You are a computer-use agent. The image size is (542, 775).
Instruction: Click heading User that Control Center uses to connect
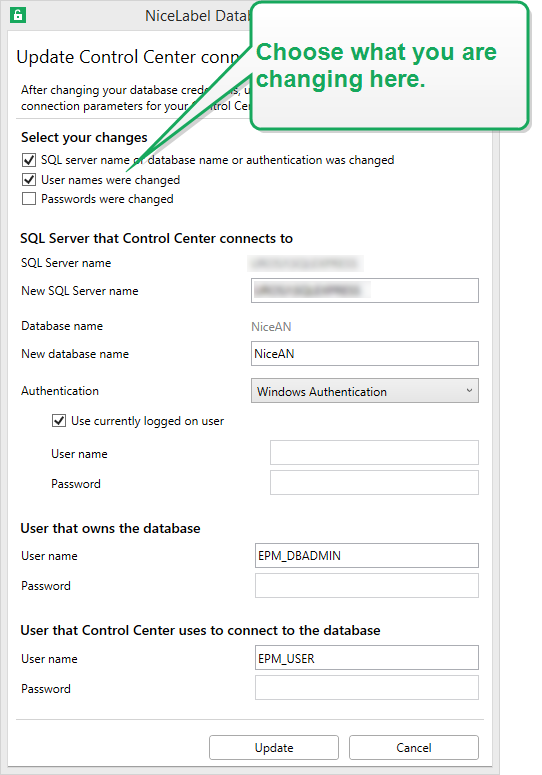(x=200, y=631)
